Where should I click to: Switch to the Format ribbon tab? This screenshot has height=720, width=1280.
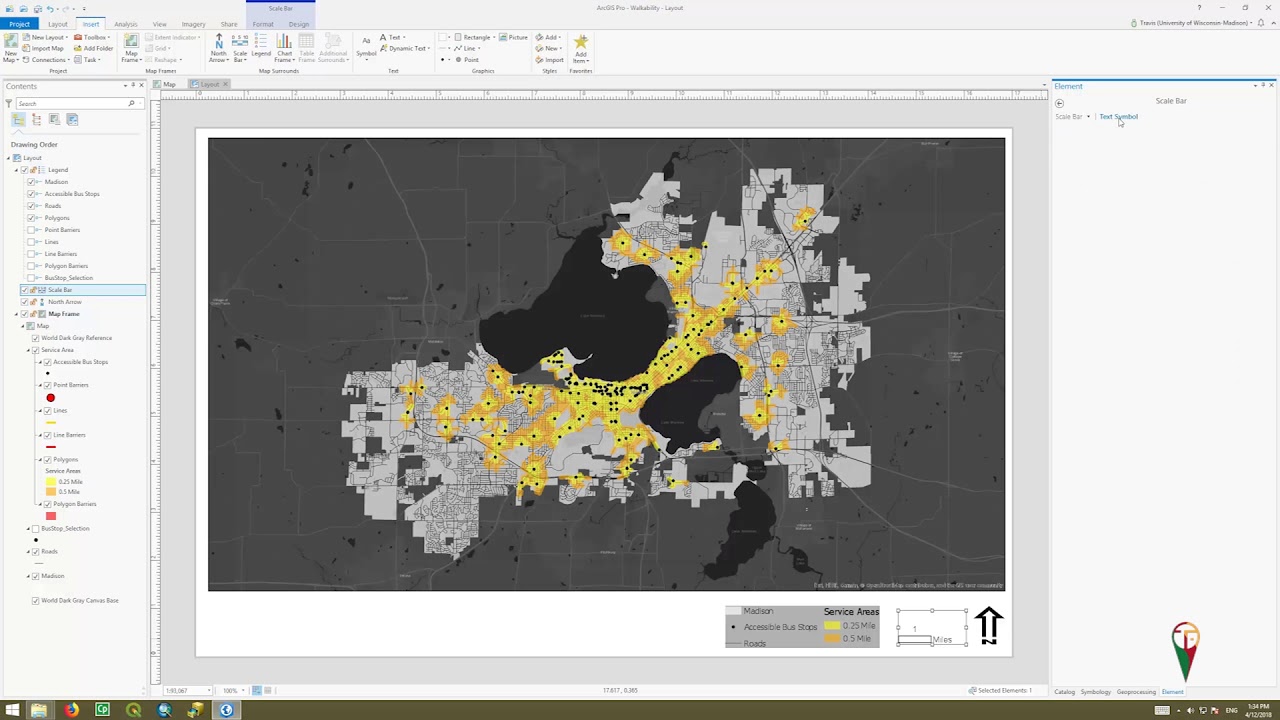point(263,24)
